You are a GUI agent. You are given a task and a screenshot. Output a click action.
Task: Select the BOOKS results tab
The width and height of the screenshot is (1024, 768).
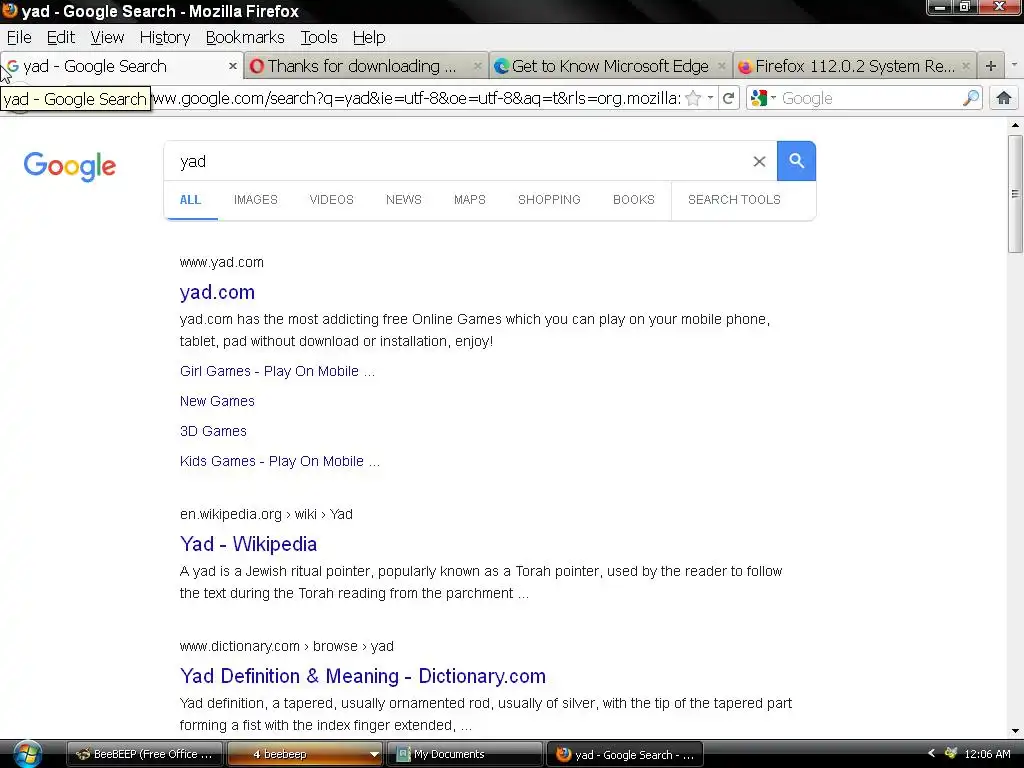click(633, 200)
